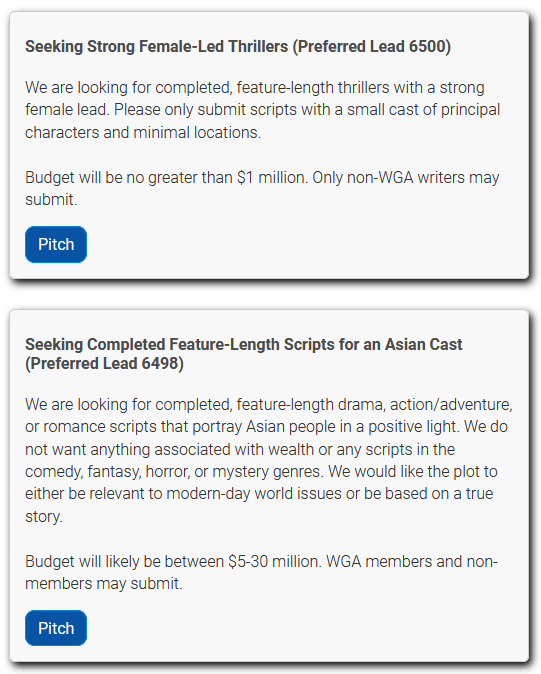This screenshot has width=541, height=674.
Task: Click "members may submit." line in second card
Action: (x=104, y=584)
